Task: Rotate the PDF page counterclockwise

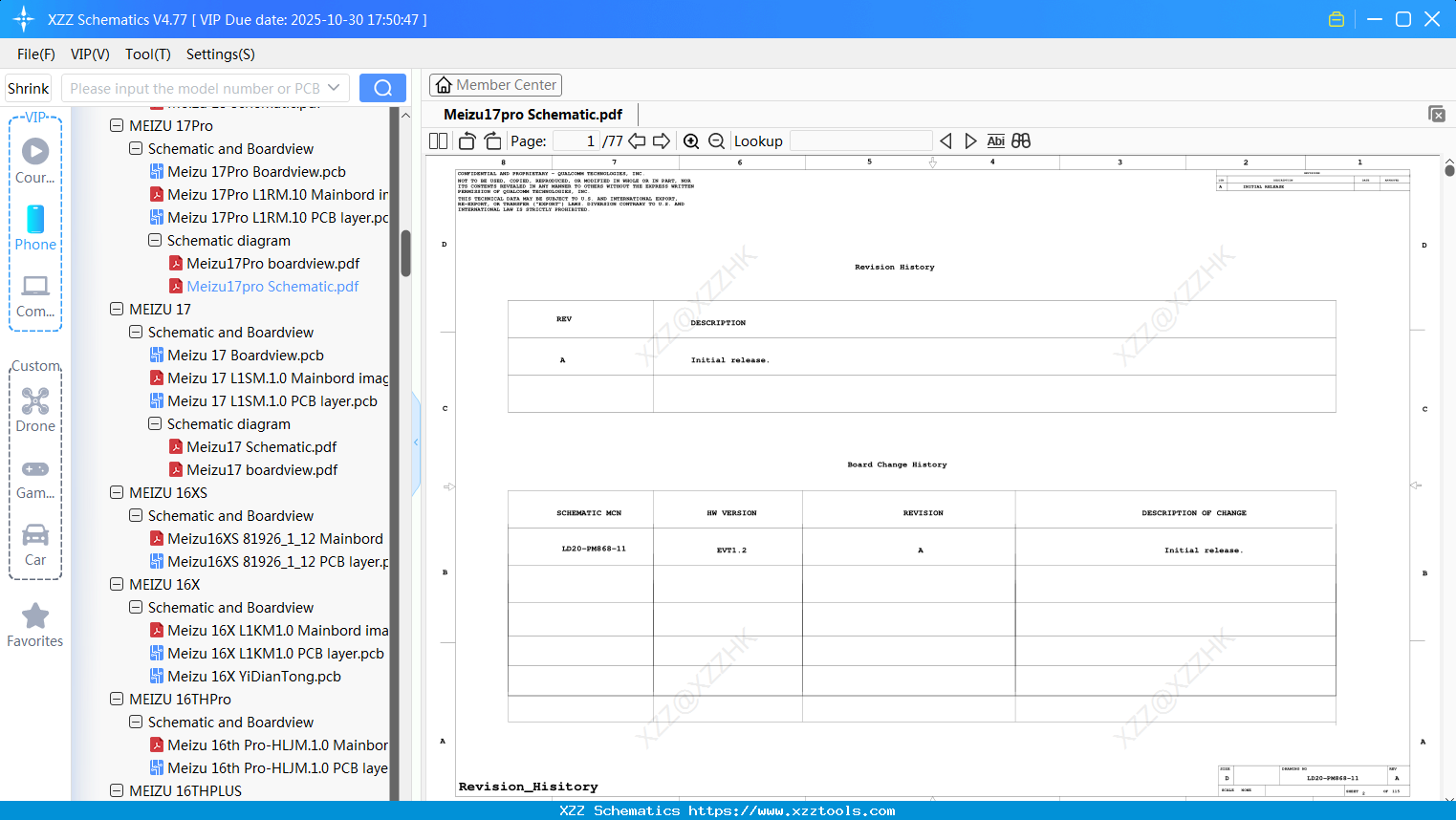Action: coord(467,141)
